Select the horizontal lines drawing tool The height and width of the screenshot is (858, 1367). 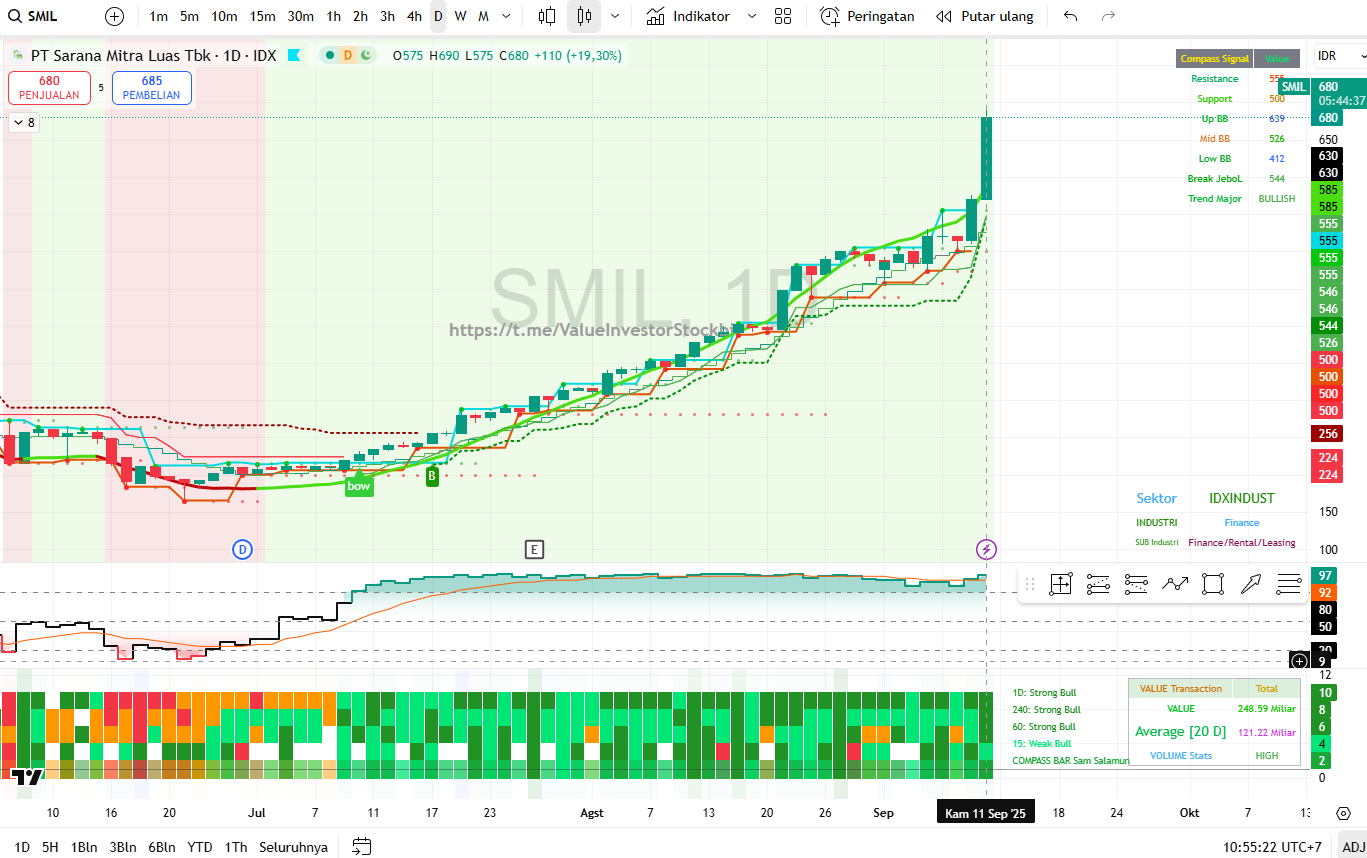coord(1289,584)
